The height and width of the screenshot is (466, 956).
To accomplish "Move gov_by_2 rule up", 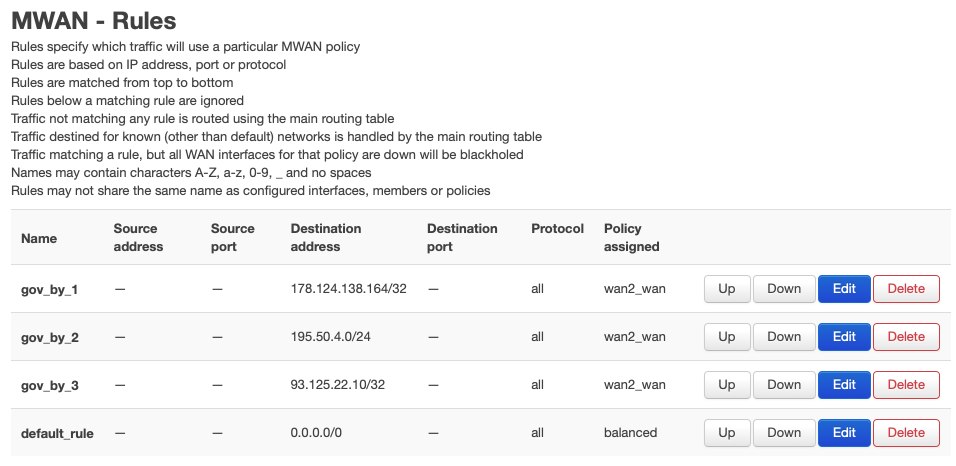I will 727,337.
